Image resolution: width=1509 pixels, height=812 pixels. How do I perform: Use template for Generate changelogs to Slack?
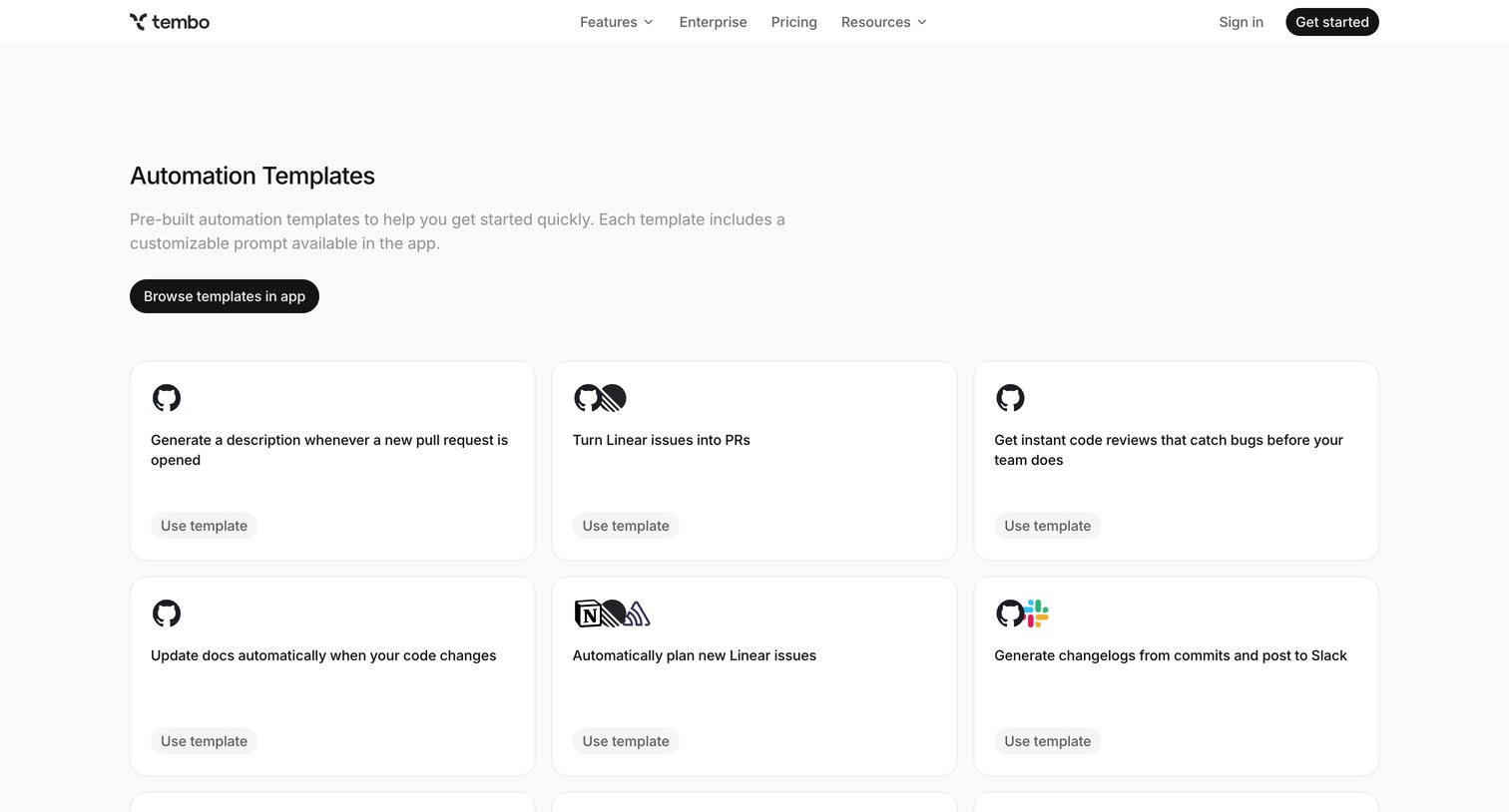pyautogui.click(x=1047, y=741)
